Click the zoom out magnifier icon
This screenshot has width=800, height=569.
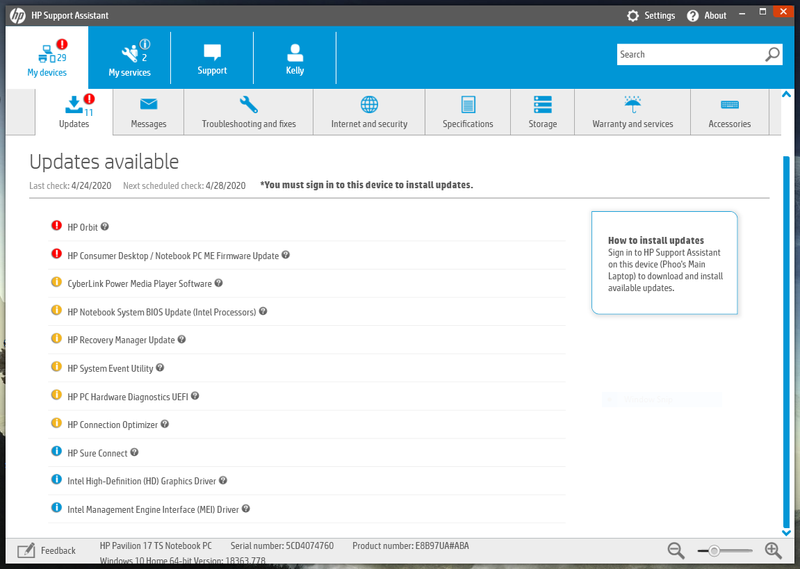[676, 550]
